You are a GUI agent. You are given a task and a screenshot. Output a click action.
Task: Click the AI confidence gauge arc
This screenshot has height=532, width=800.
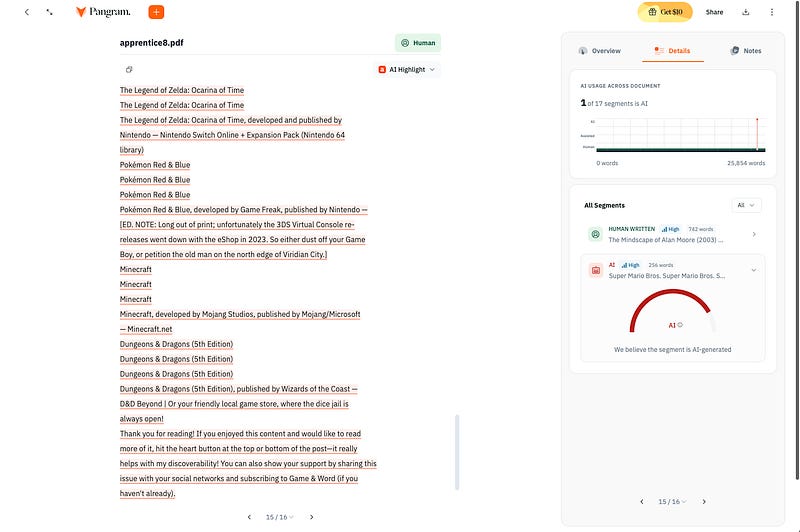click(671, 310)
